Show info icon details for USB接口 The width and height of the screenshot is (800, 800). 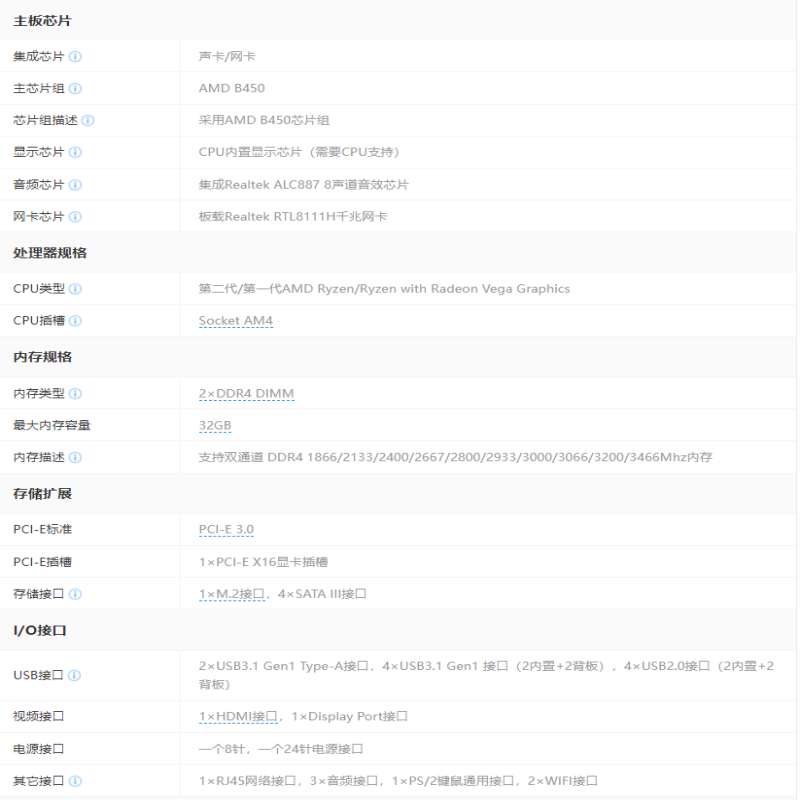tap(75, 675)
